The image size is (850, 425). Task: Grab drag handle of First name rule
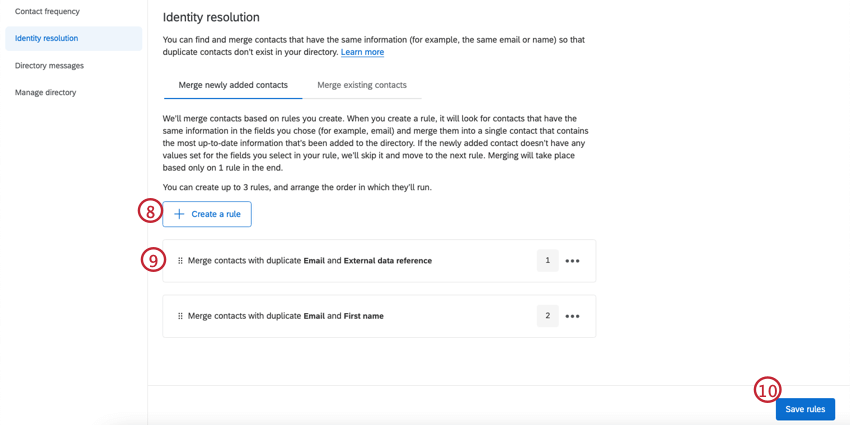pos(180,316)
